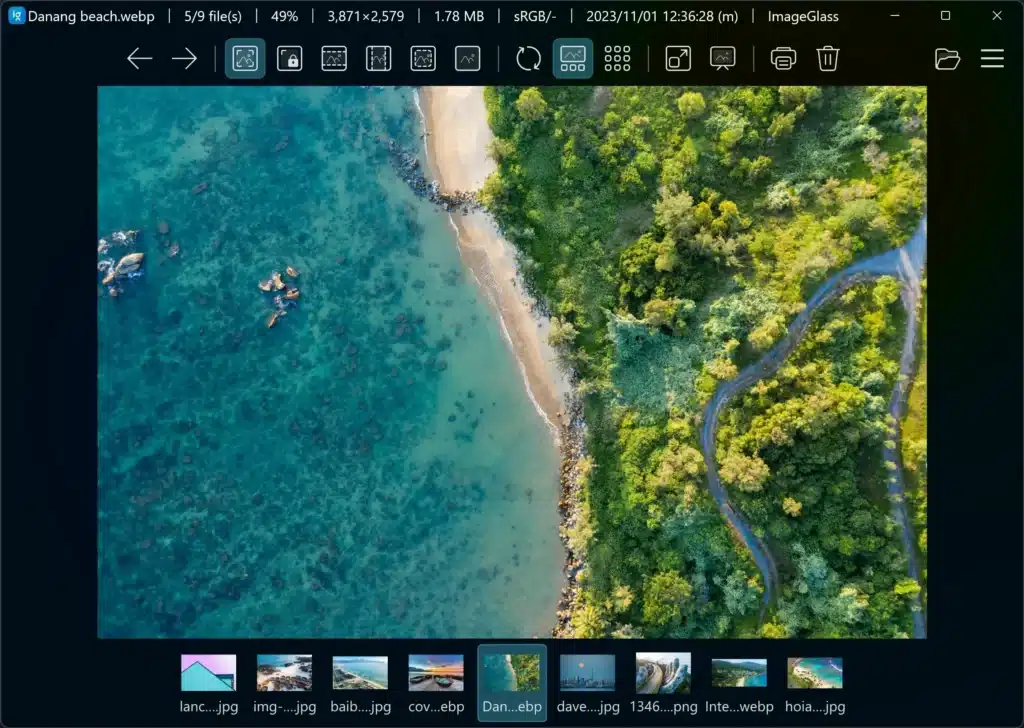
Task: Open a file with the folder icon
Action: point(947,59)
